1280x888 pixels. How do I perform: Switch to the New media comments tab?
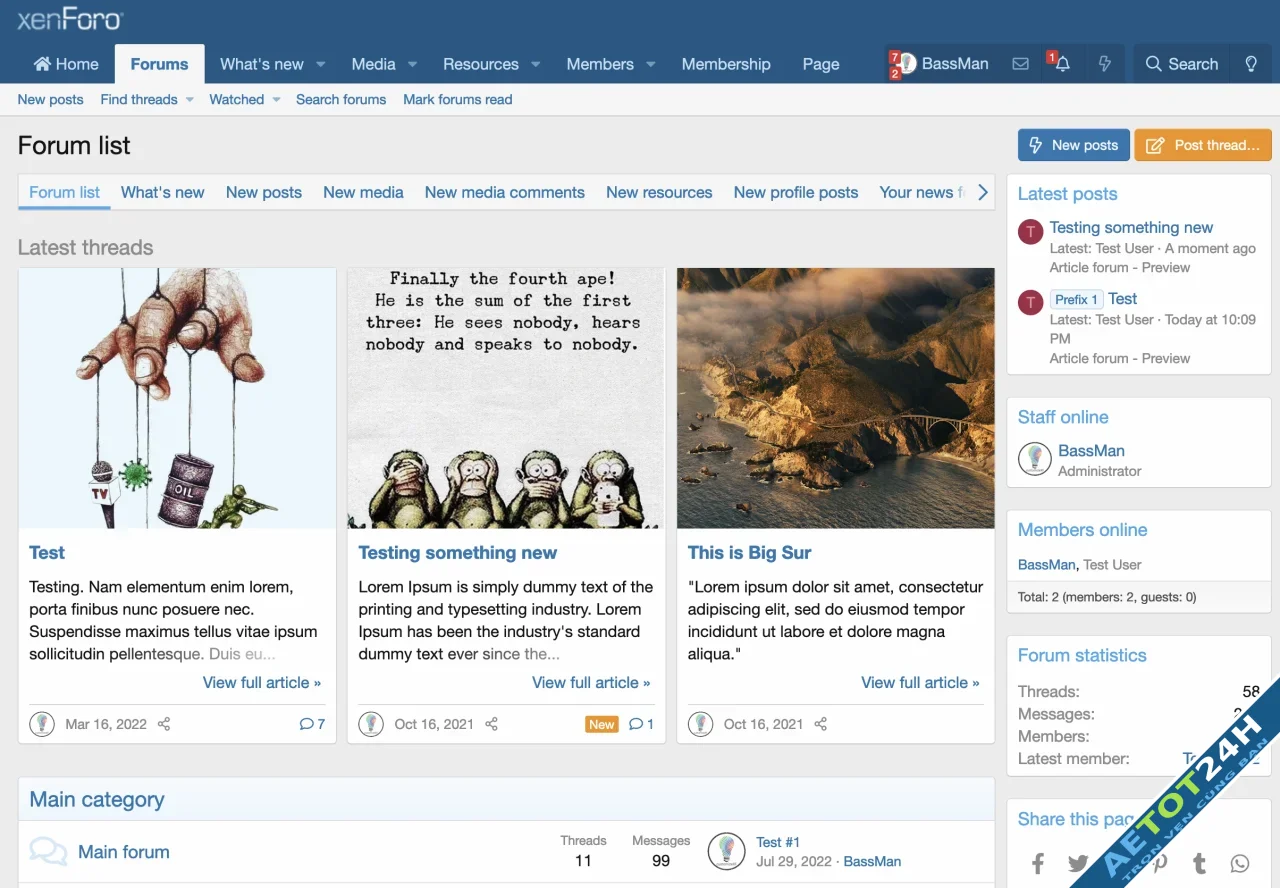[504, 192]
